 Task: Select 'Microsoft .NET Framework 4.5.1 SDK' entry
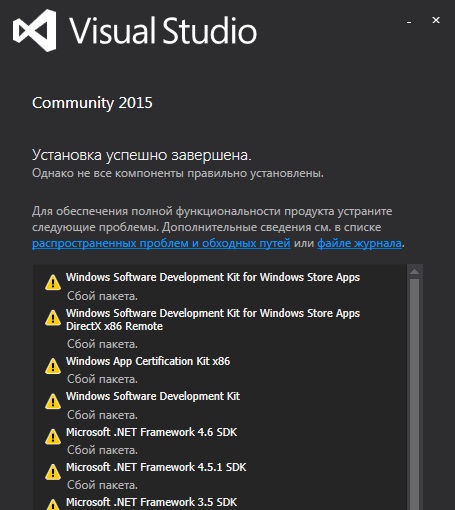pos(156,467)
